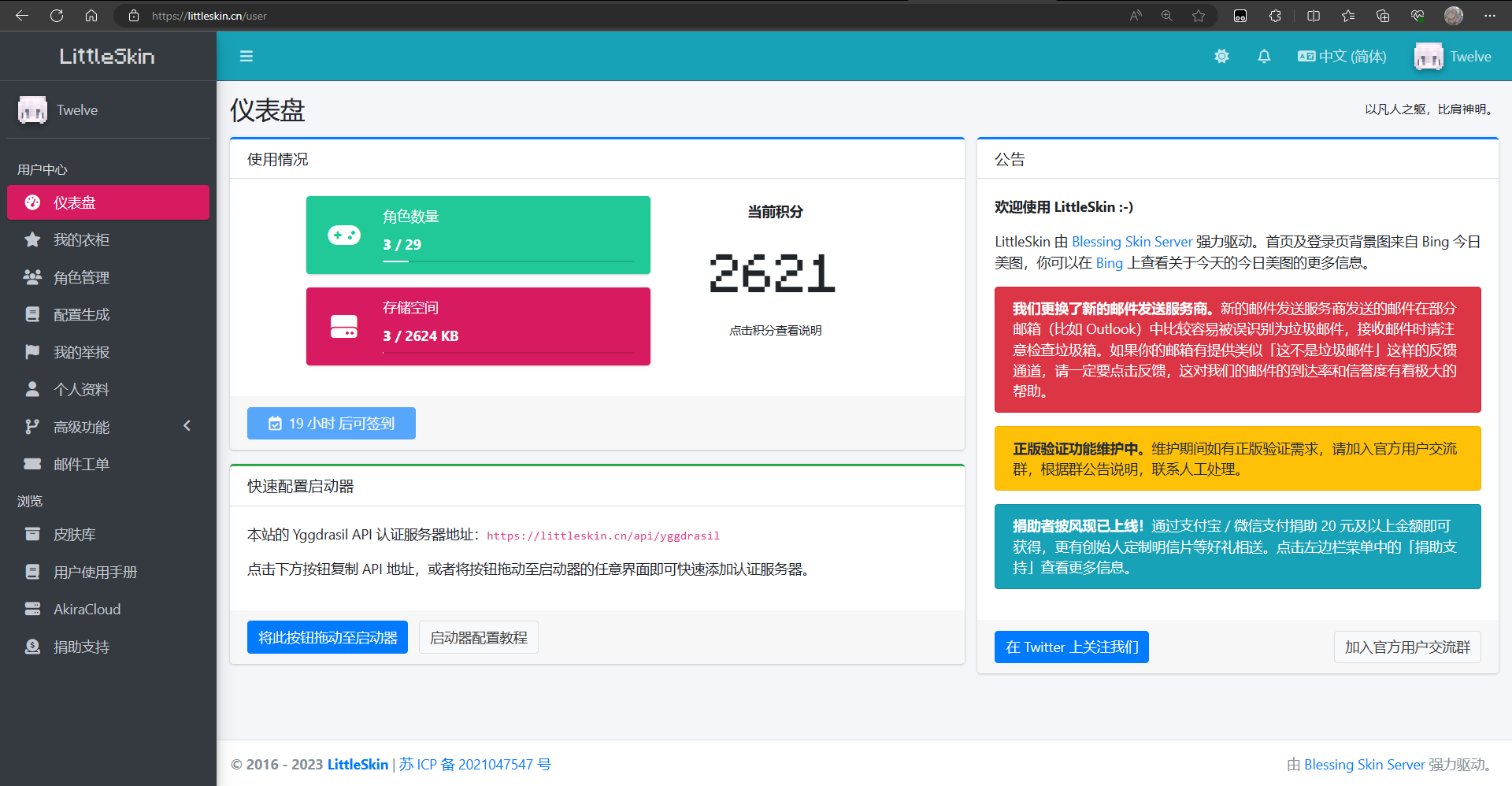Click the Twelve avatar in sidebar
The width and height of the screenshot is (1512, 786).
click(x=32, y=109)
